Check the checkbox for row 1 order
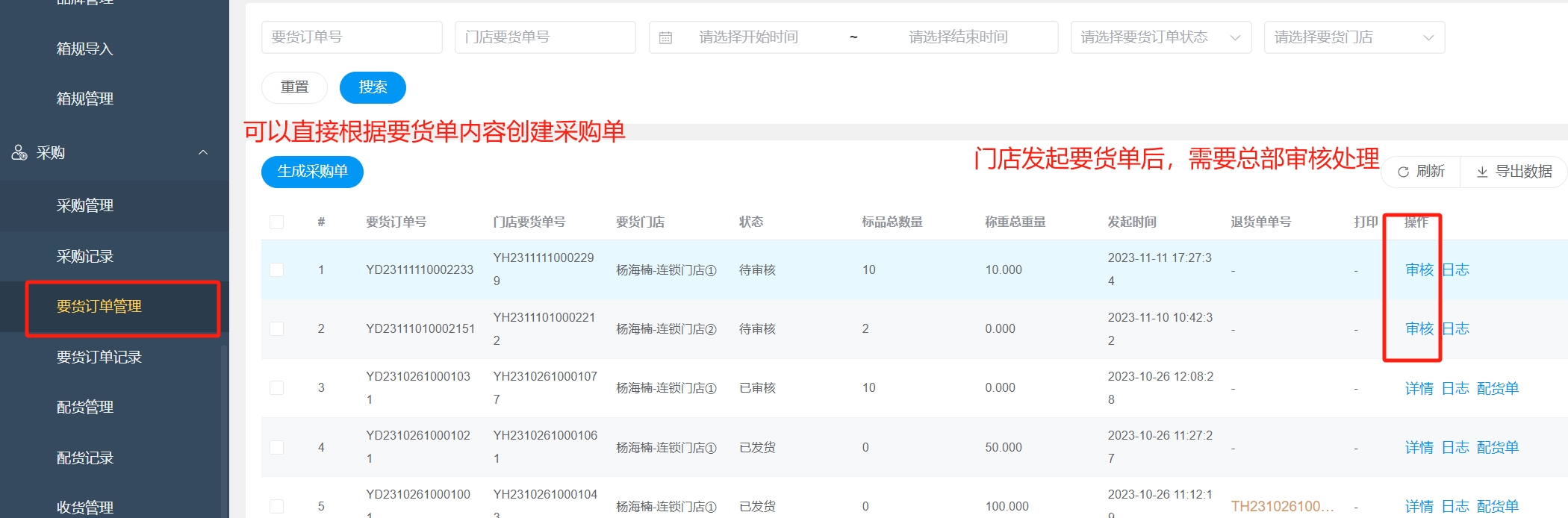Screen dimensions: 1568x518 pyautogui.click(x=276, y=269)
